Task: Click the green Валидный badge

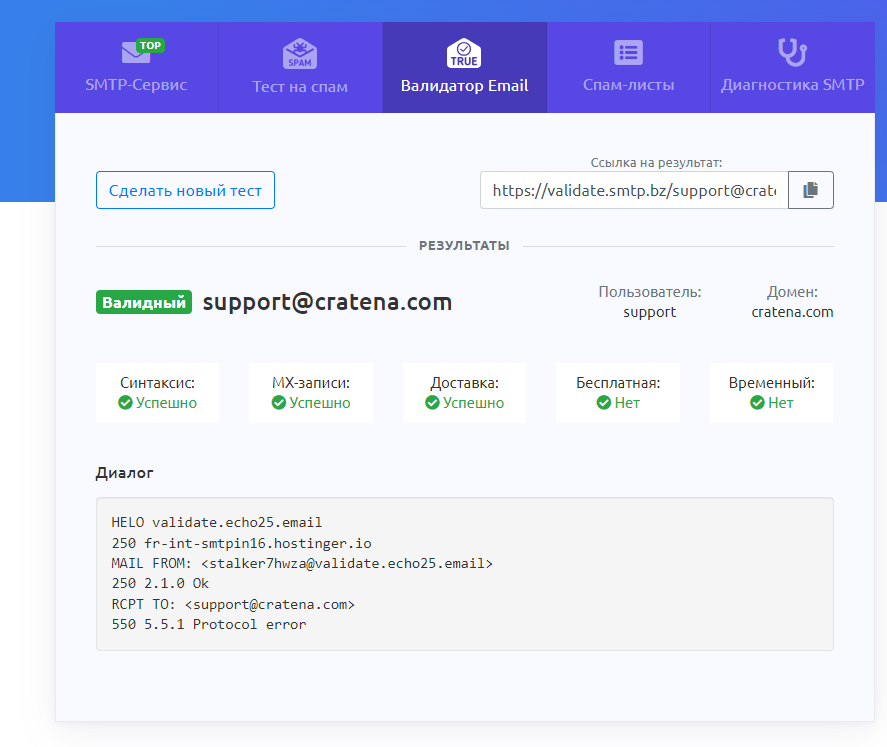Action: 144,303
